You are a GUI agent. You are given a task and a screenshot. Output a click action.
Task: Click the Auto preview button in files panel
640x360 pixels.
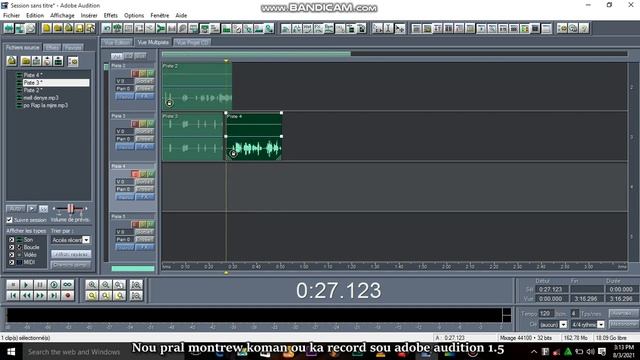pos(16,209)
